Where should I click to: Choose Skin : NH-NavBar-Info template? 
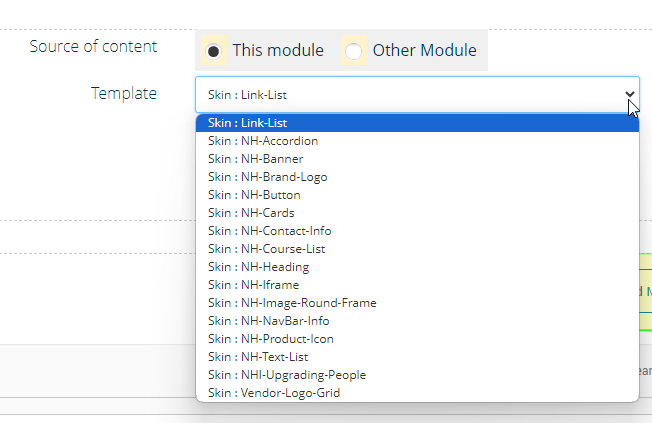(268, 321)
